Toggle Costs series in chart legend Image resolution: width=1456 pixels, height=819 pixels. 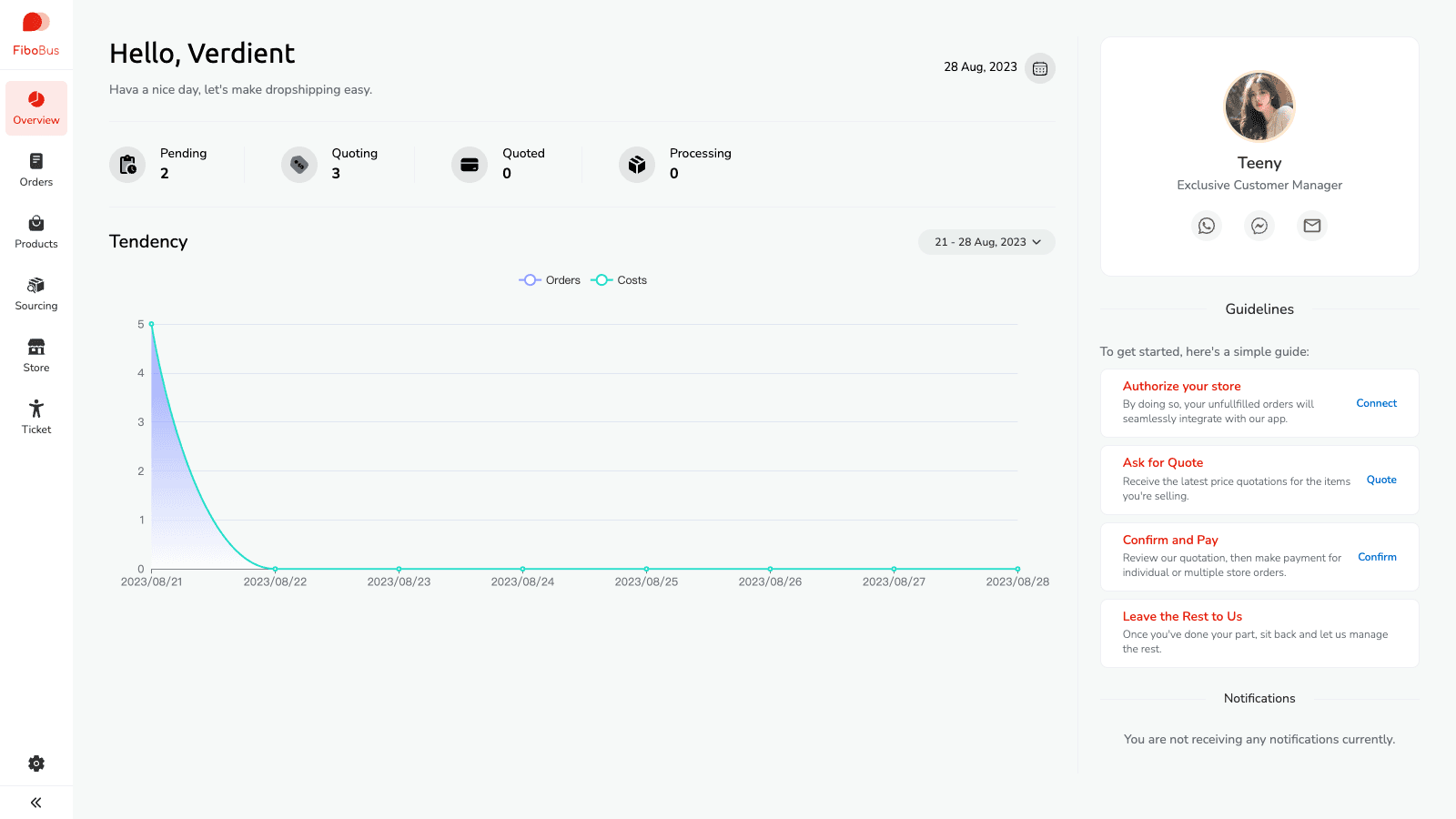pyautogui.click(x=620, y=280)
